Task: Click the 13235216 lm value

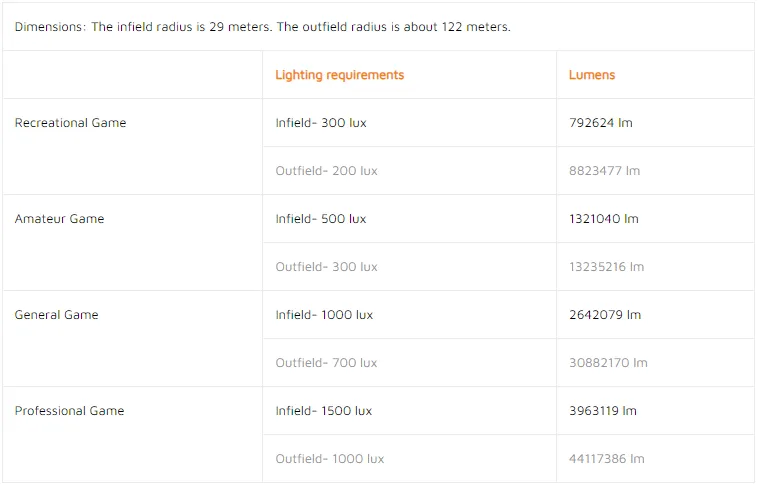Action: point(607,267)
